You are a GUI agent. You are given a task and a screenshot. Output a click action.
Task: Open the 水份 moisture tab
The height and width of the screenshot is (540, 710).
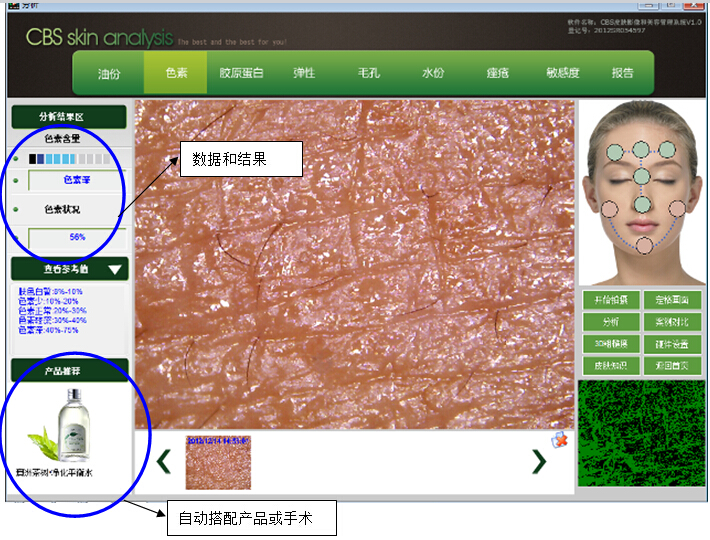coord(433,73)
